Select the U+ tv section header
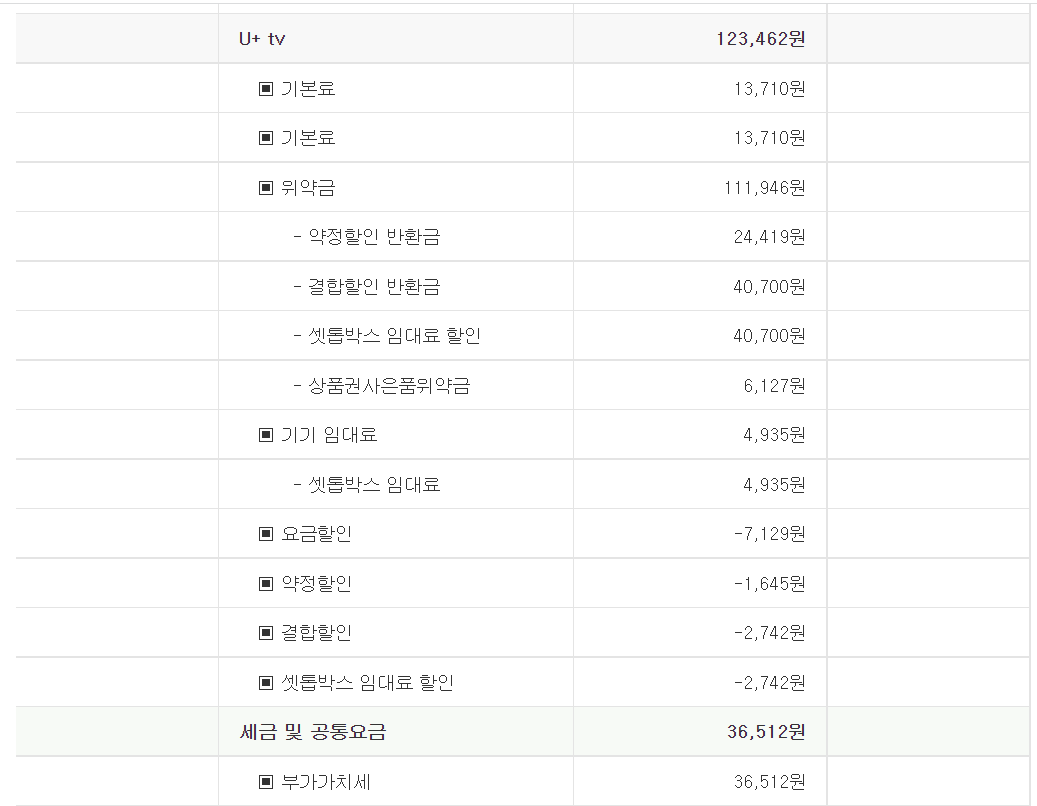The height and width of the screenshot is (806, 1037). pyautogui.click(x=263, y=39)
